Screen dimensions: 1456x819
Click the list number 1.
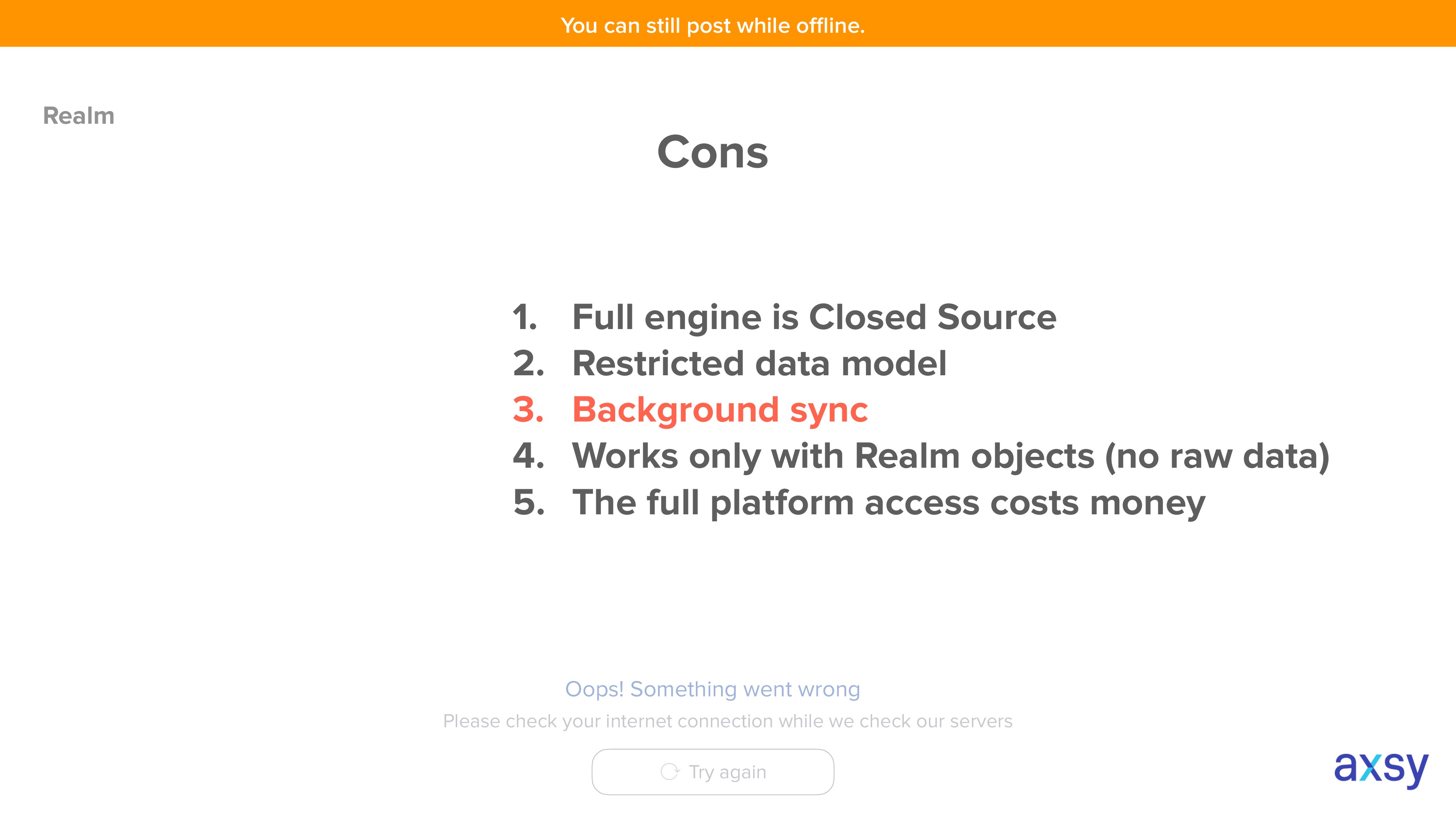525,317
